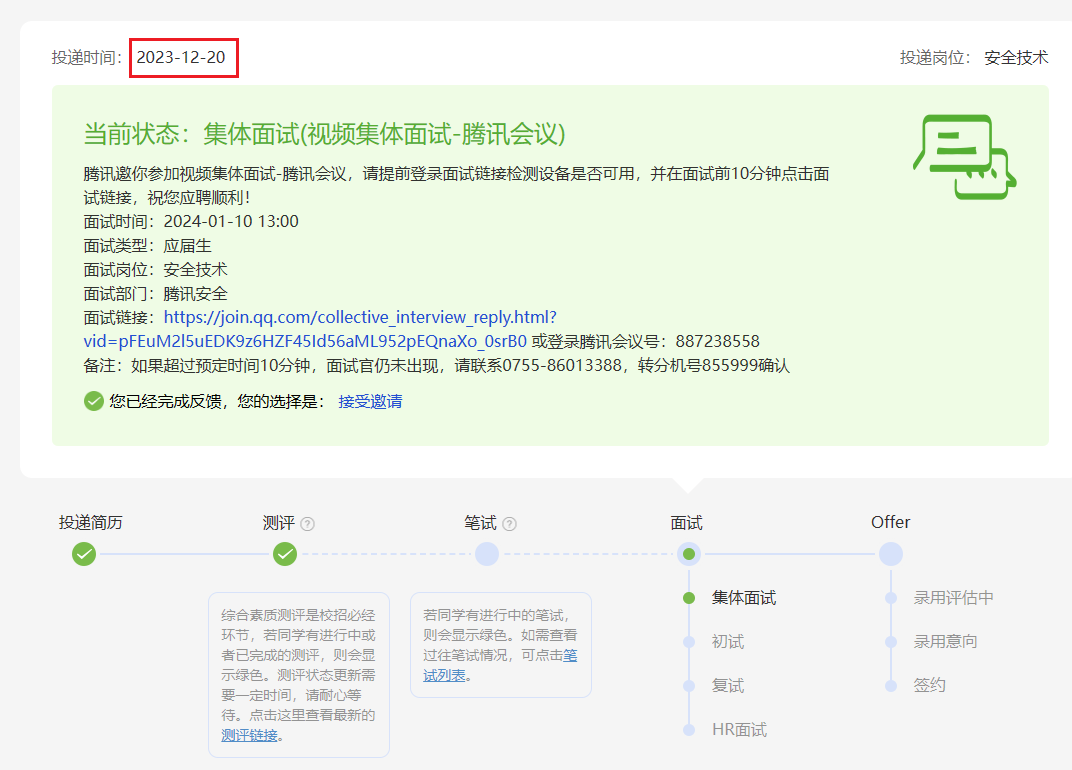This screenshot has width=1072, height=770.
Task: Click the 面试岗位: 安全技术 line
Action: click(155, 269)
